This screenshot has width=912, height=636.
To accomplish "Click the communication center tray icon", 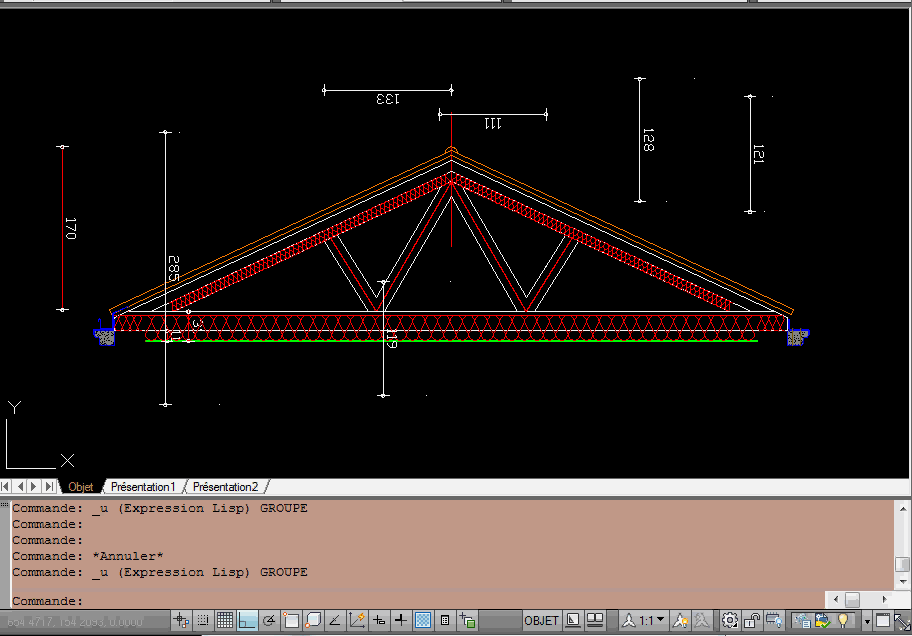I will point(802,621).
